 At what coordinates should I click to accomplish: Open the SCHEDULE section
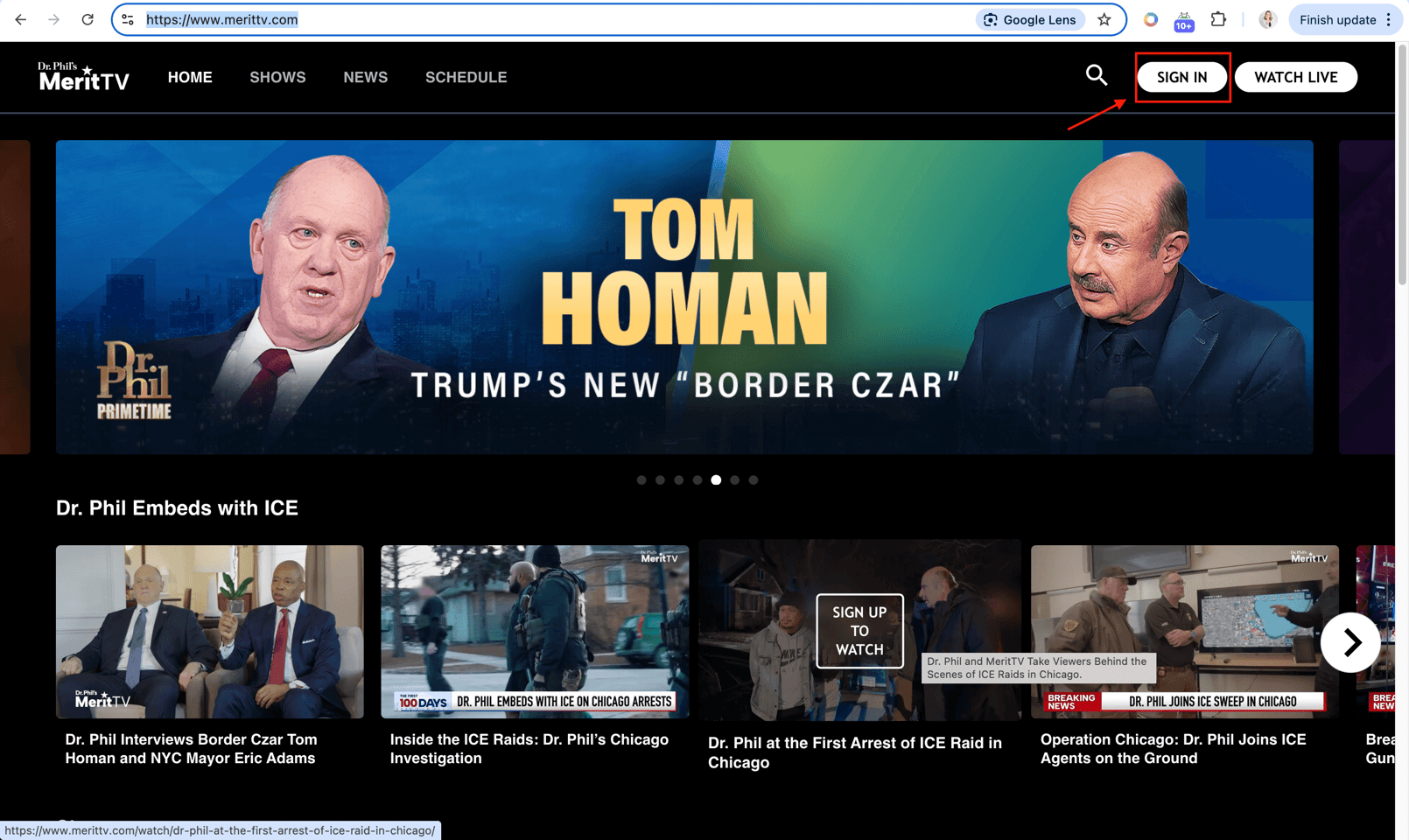pyautogui.click(x=466, y=77)
